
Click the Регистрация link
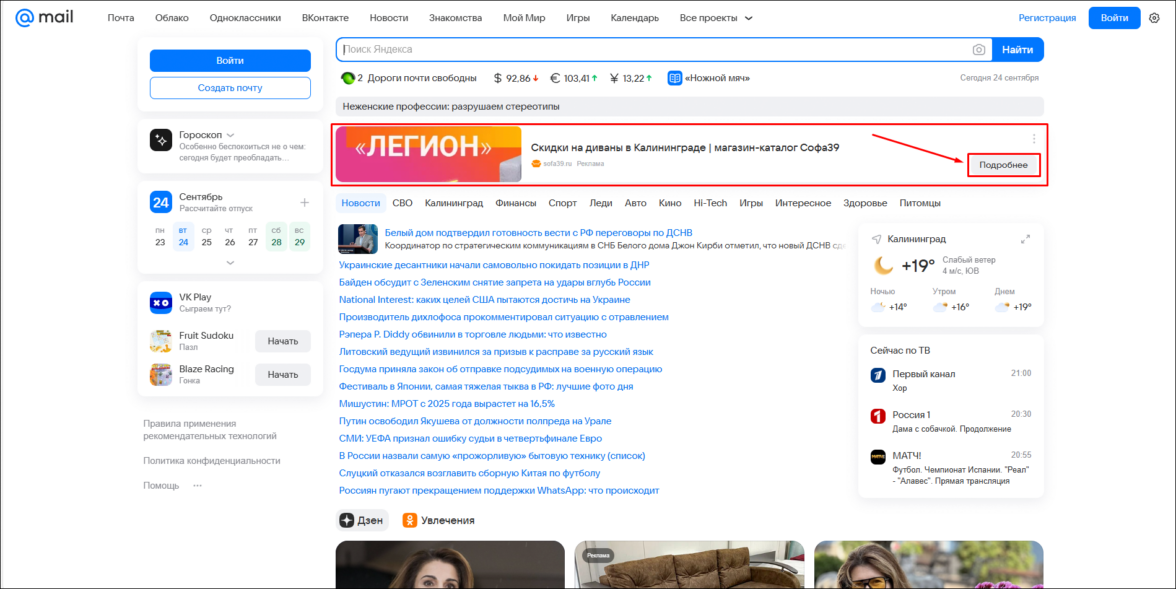tap(1047, 18)
